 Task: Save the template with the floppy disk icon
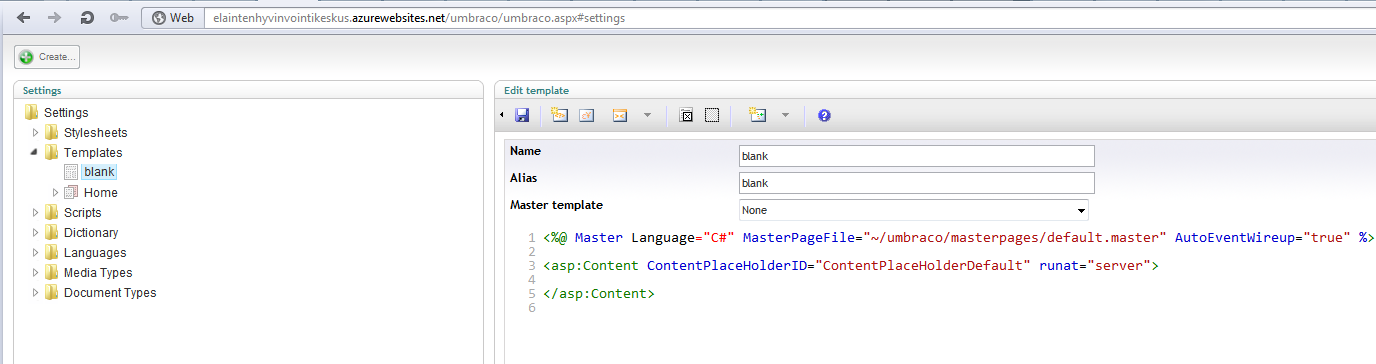(522, 116)
